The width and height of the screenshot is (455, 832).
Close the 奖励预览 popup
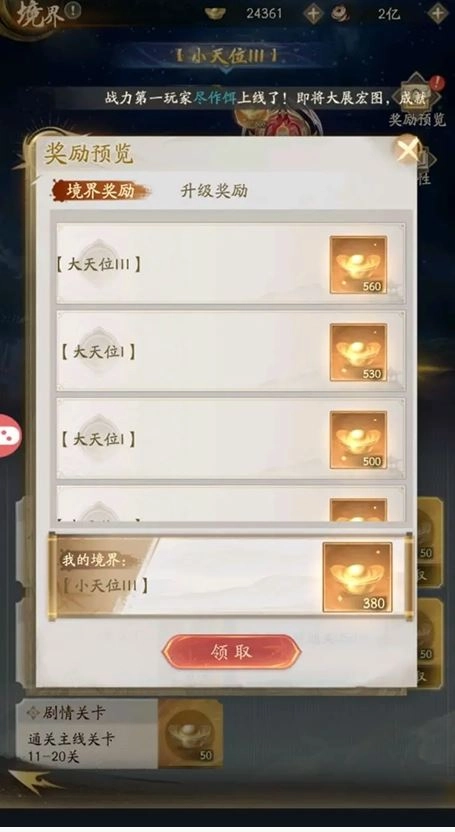tap(407, 150)
